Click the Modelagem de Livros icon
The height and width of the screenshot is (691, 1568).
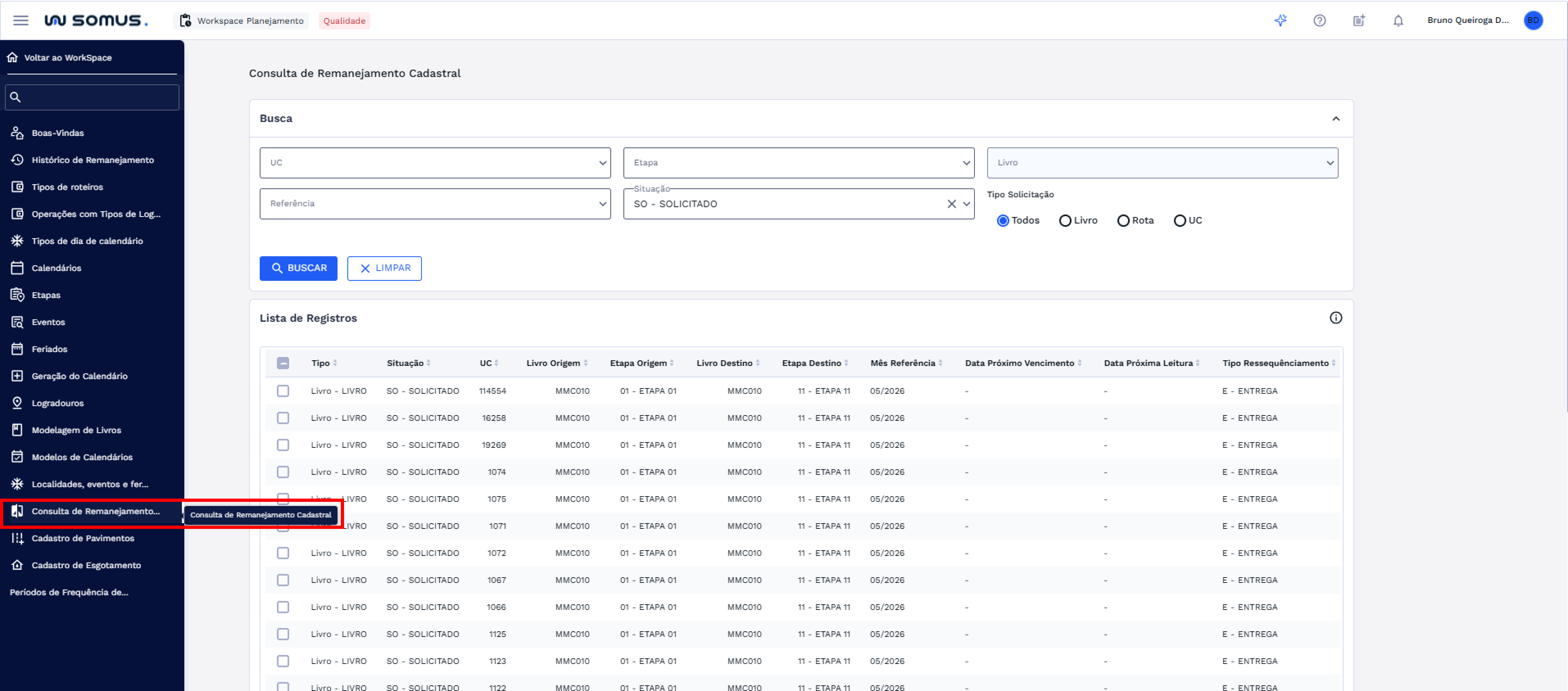point(18,429)
